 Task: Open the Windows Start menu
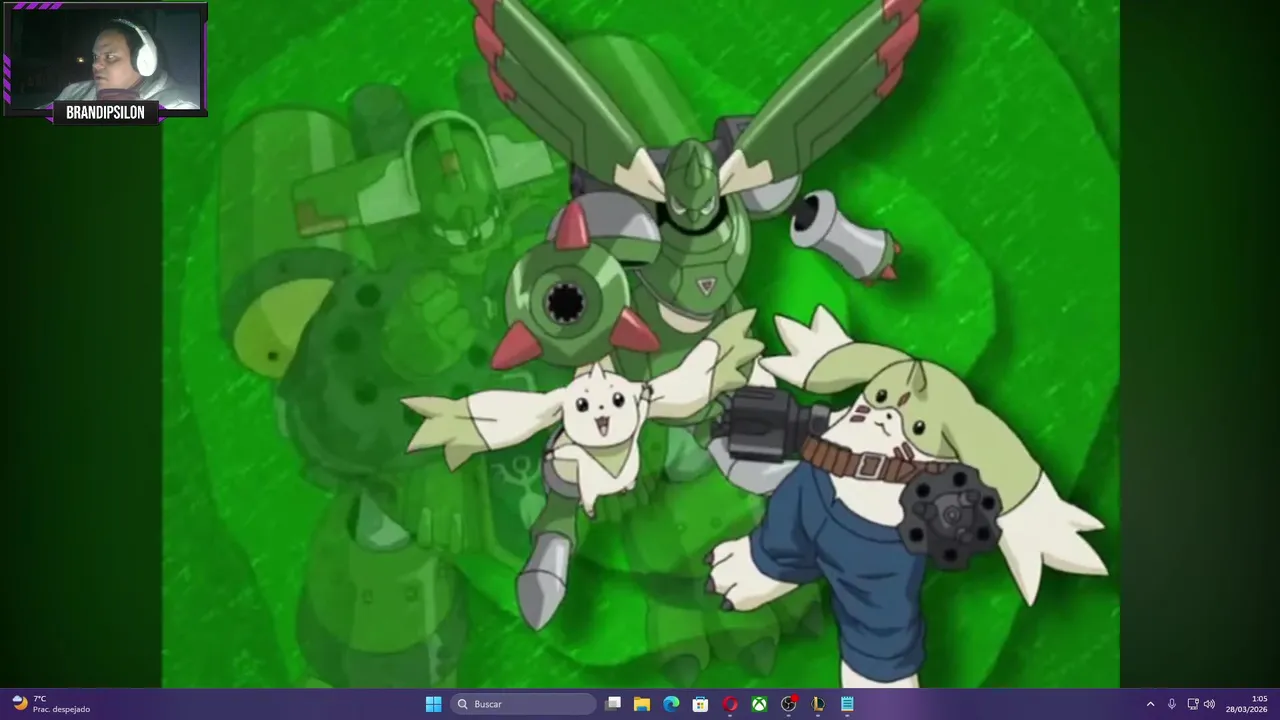click(x=433, y=704)
